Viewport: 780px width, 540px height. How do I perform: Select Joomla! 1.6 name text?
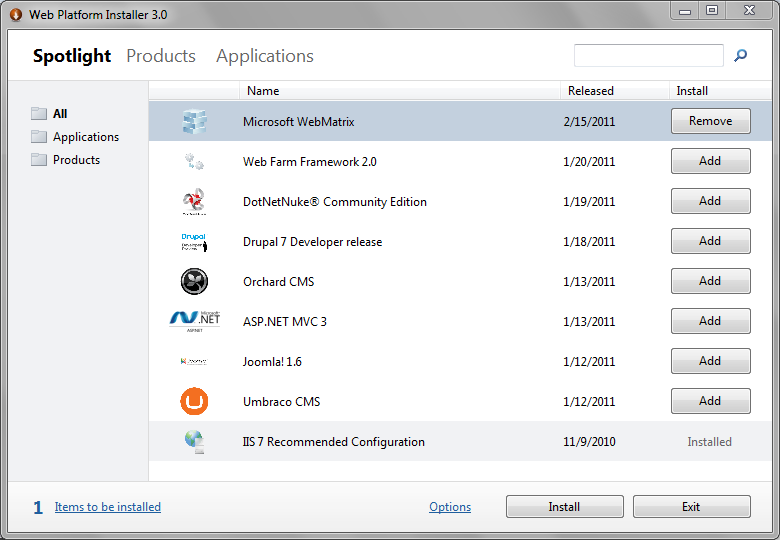(x=272, y=361)
